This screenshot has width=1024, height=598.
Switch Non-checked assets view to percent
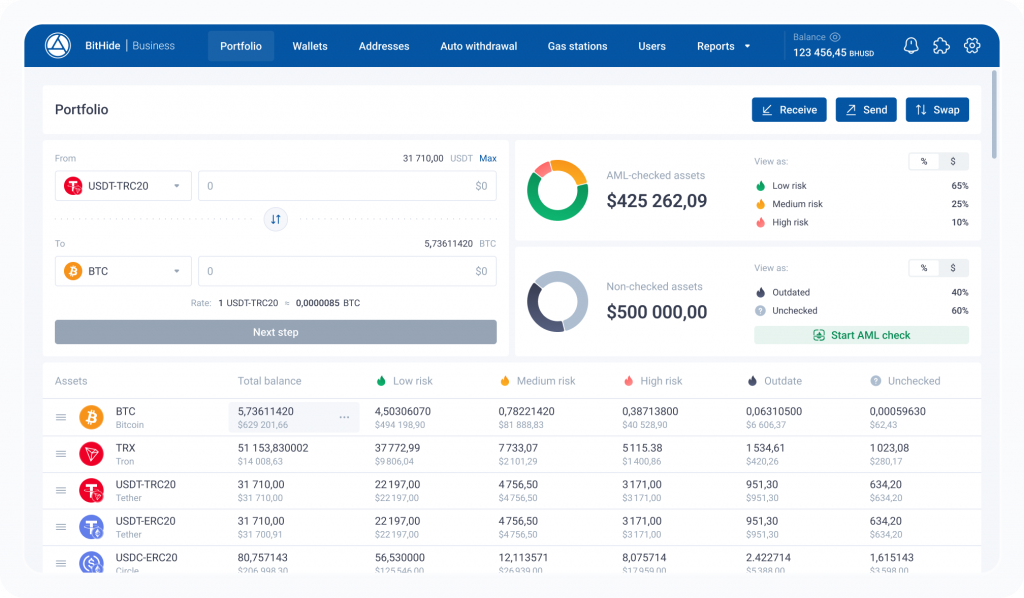[923, 268]
